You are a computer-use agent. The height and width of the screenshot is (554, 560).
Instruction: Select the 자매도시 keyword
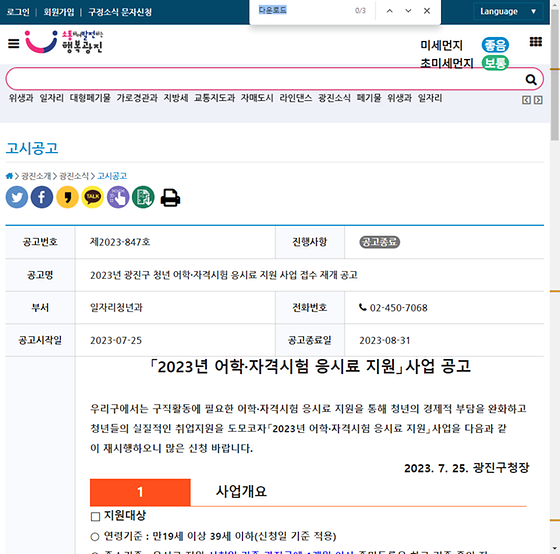pyautogui.click(x=257, y=98)
